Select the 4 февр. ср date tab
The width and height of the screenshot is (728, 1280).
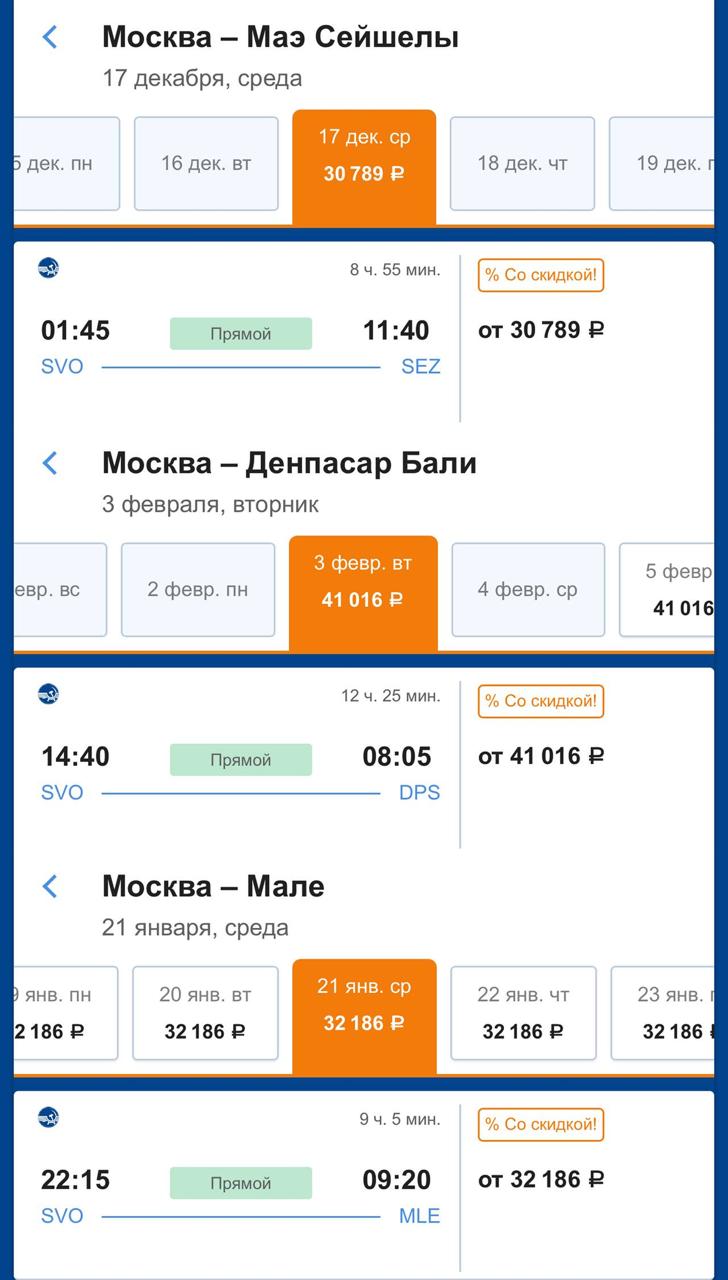(528, 590)
